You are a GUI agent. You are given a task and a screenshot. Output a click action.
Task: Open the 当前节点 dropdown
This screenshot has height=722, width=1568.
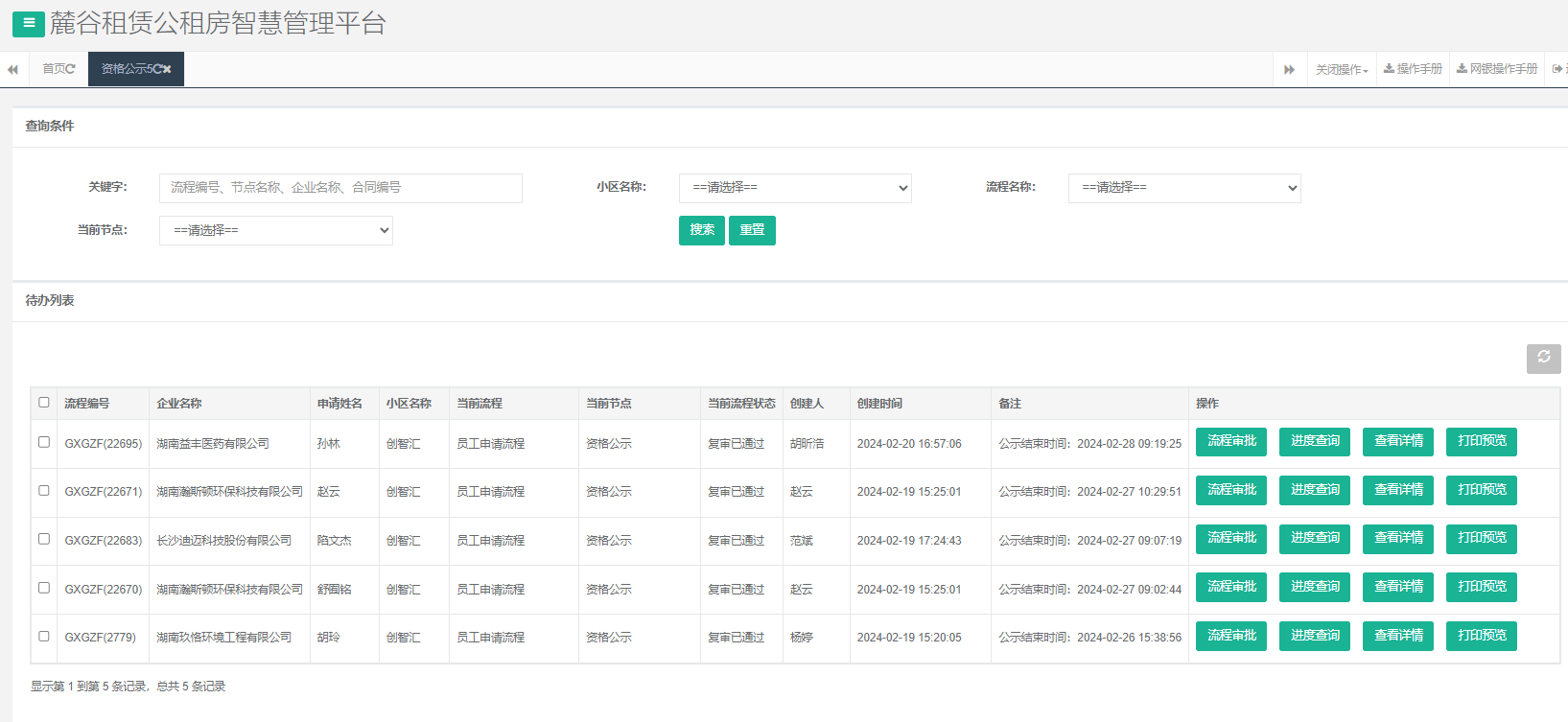point(276,230)
